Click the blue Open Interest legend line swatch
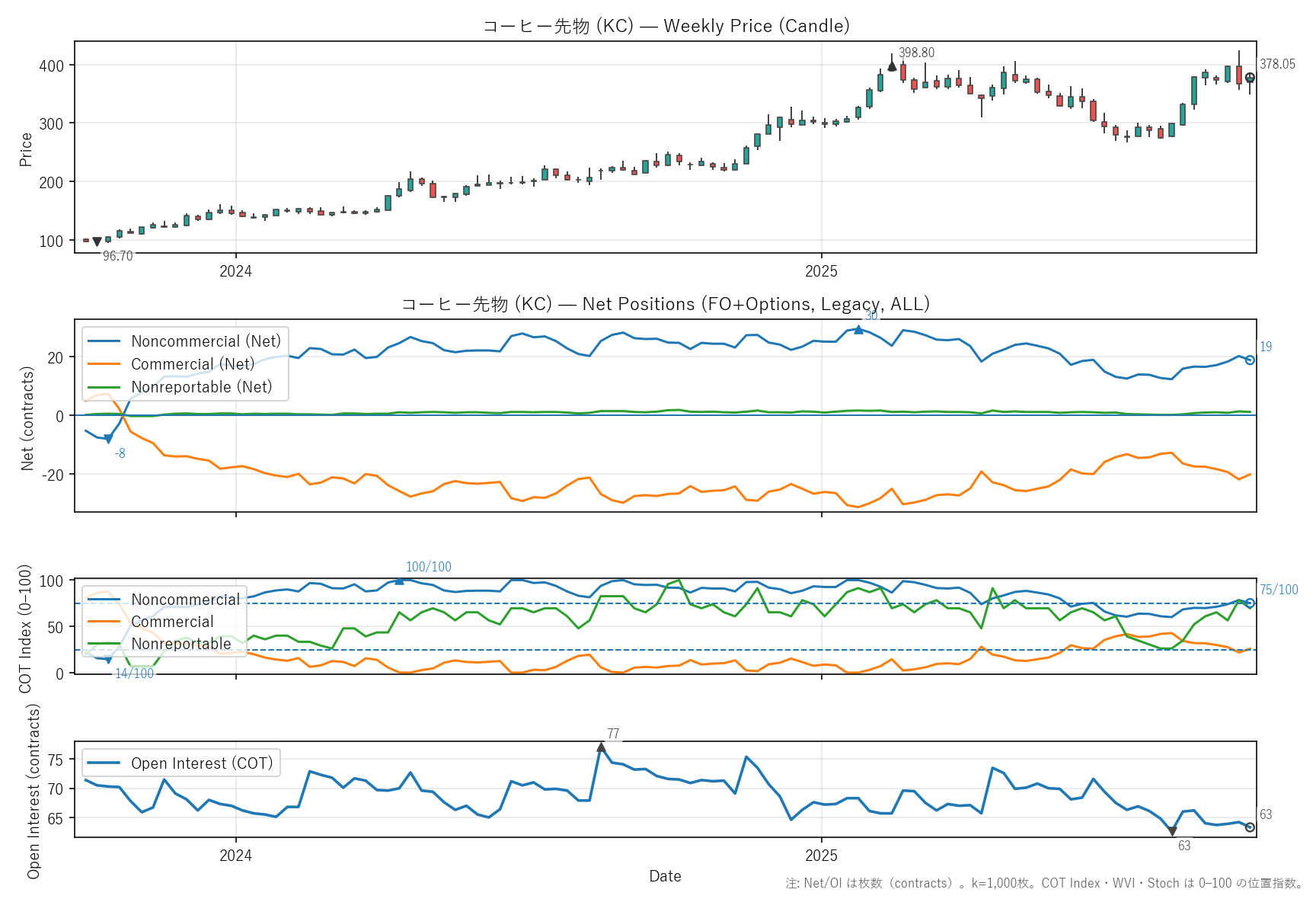This screenshot has height=899, width=1316. tap(104, 763)
